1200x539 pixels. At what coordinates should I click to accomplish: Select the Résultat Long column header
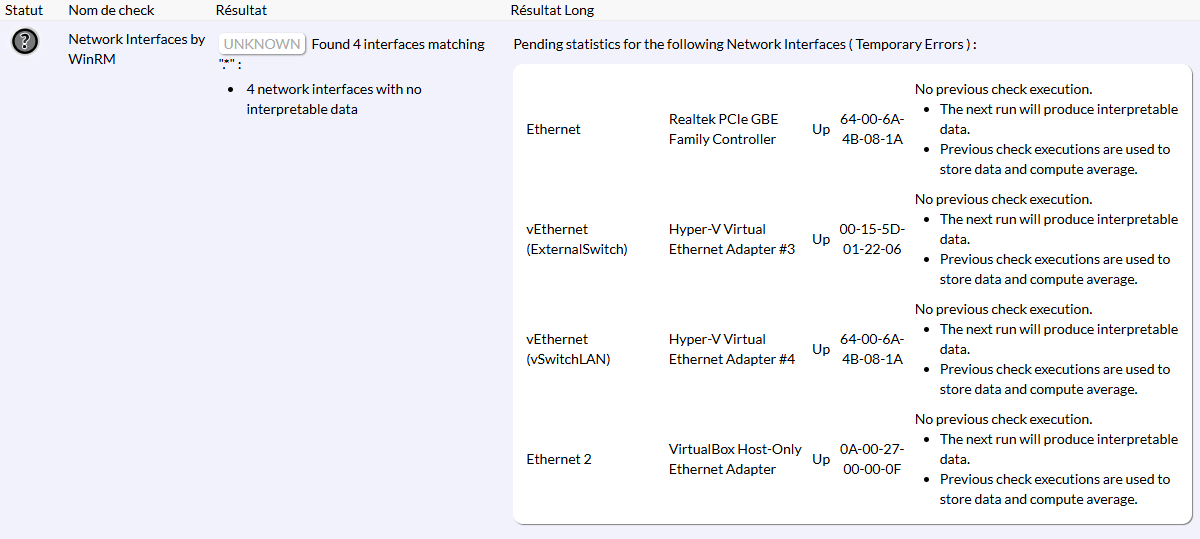[x=552, y=10]
